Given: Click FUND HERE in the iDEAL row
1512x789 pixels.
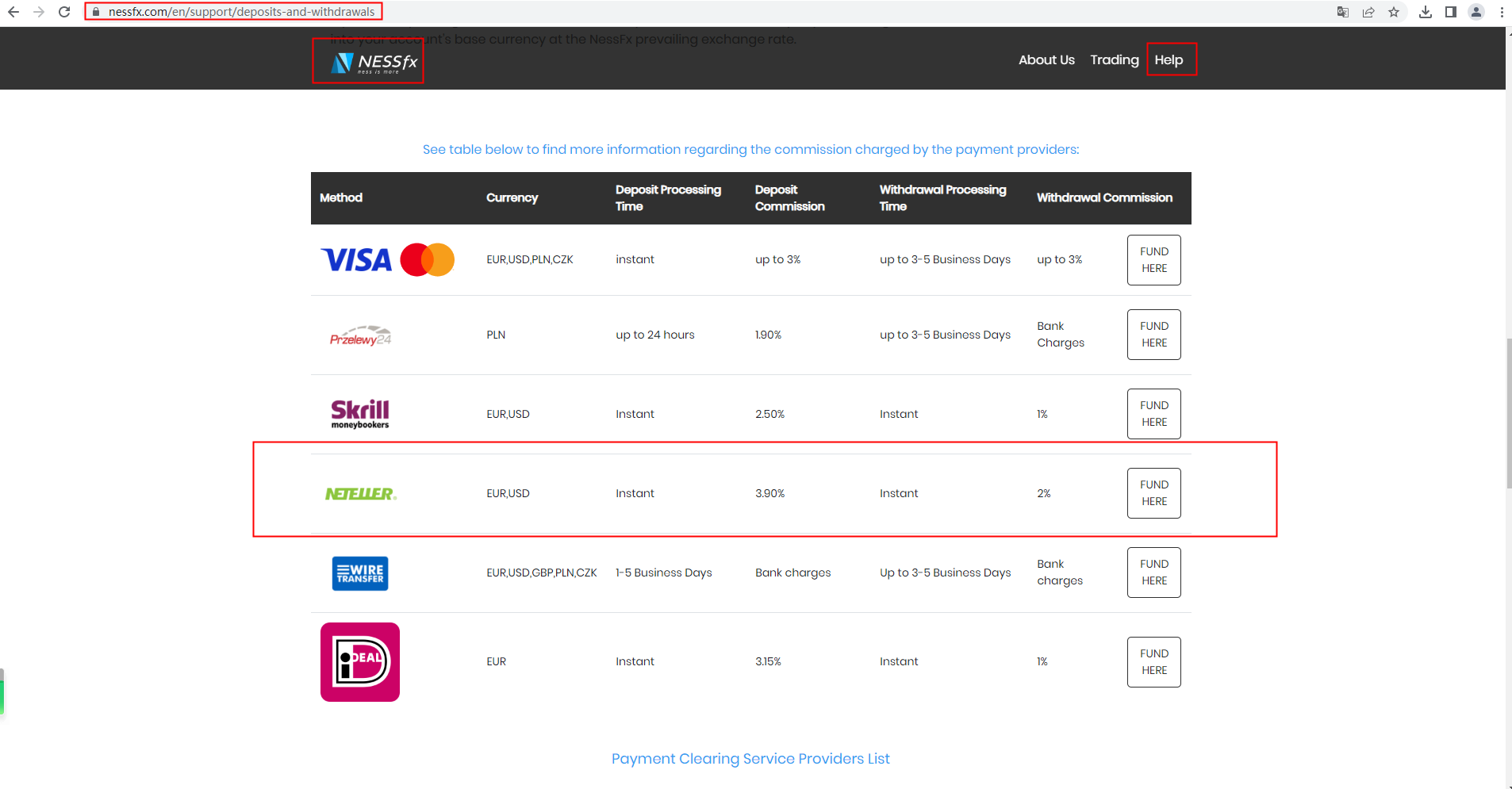Looking at the screenshot, I should [x=1154, y=662].
